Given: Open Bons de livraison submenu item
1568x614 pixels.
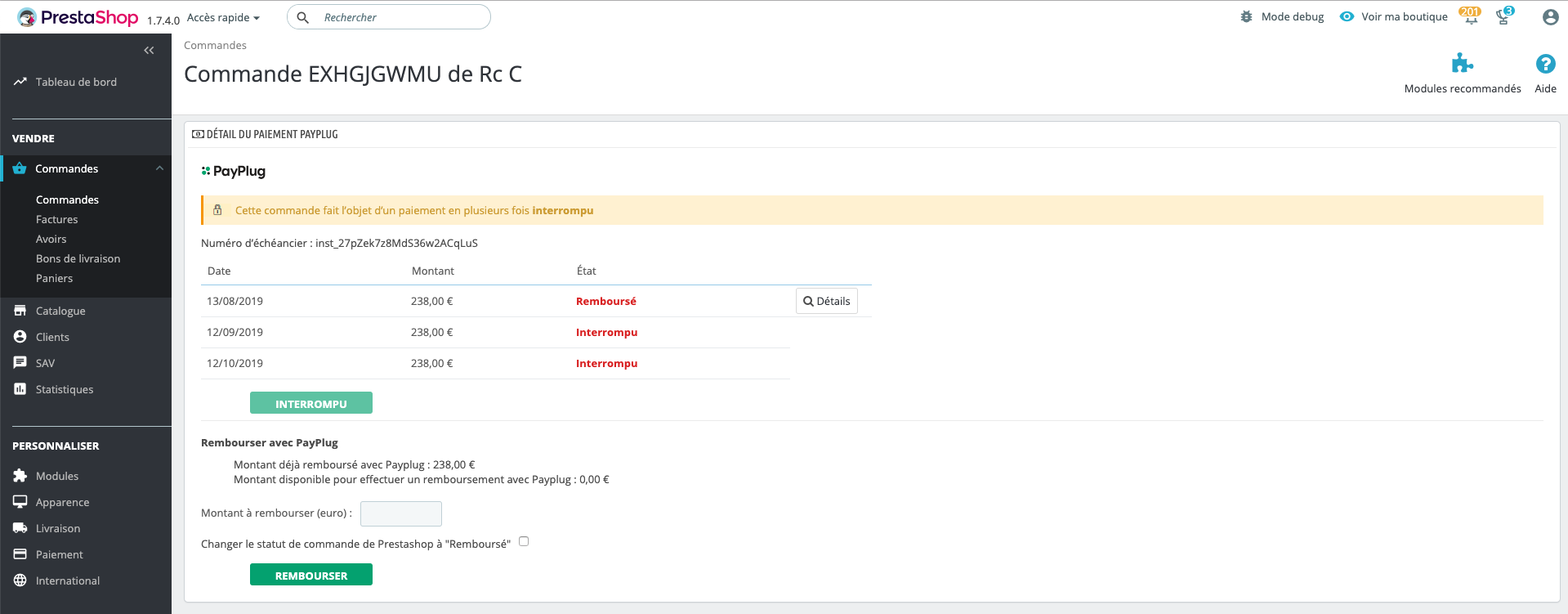Looking at the screenshot, I should coord(78,258).
